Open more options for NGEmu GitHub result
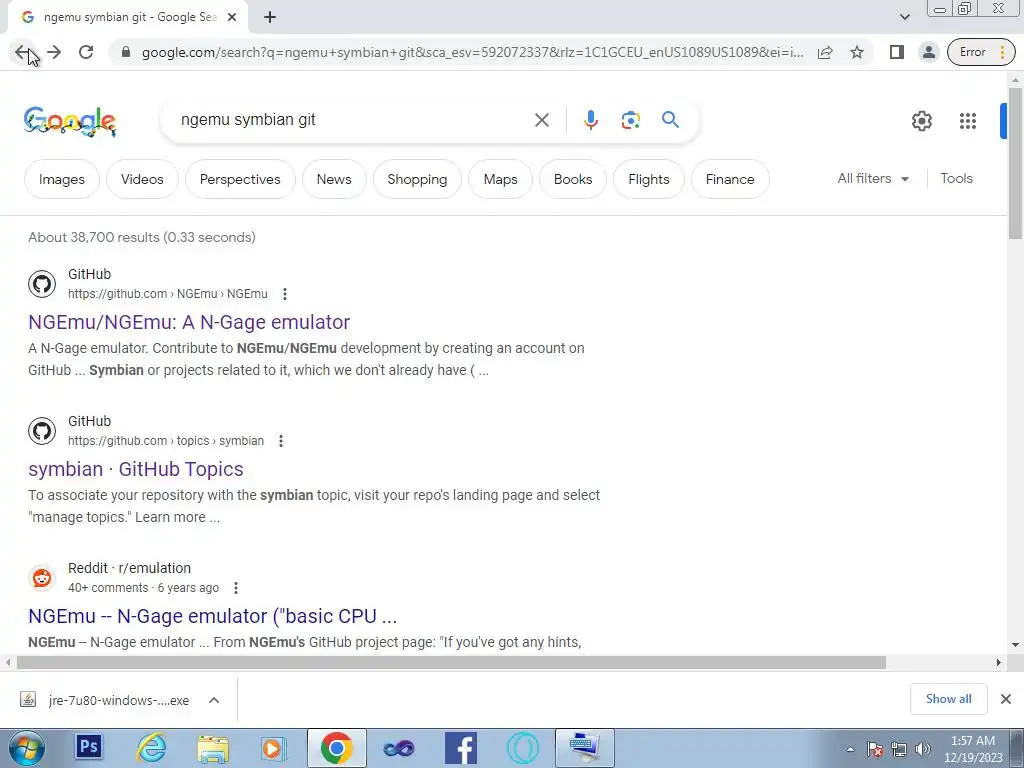The width and height of the screenshot is (1024, 768). [284, 294]
